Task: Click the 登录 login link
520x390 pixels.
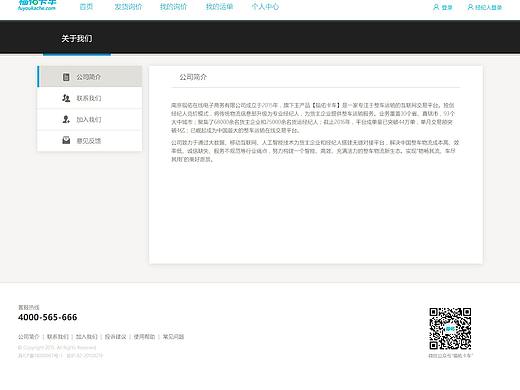Action: coord(447,7)
